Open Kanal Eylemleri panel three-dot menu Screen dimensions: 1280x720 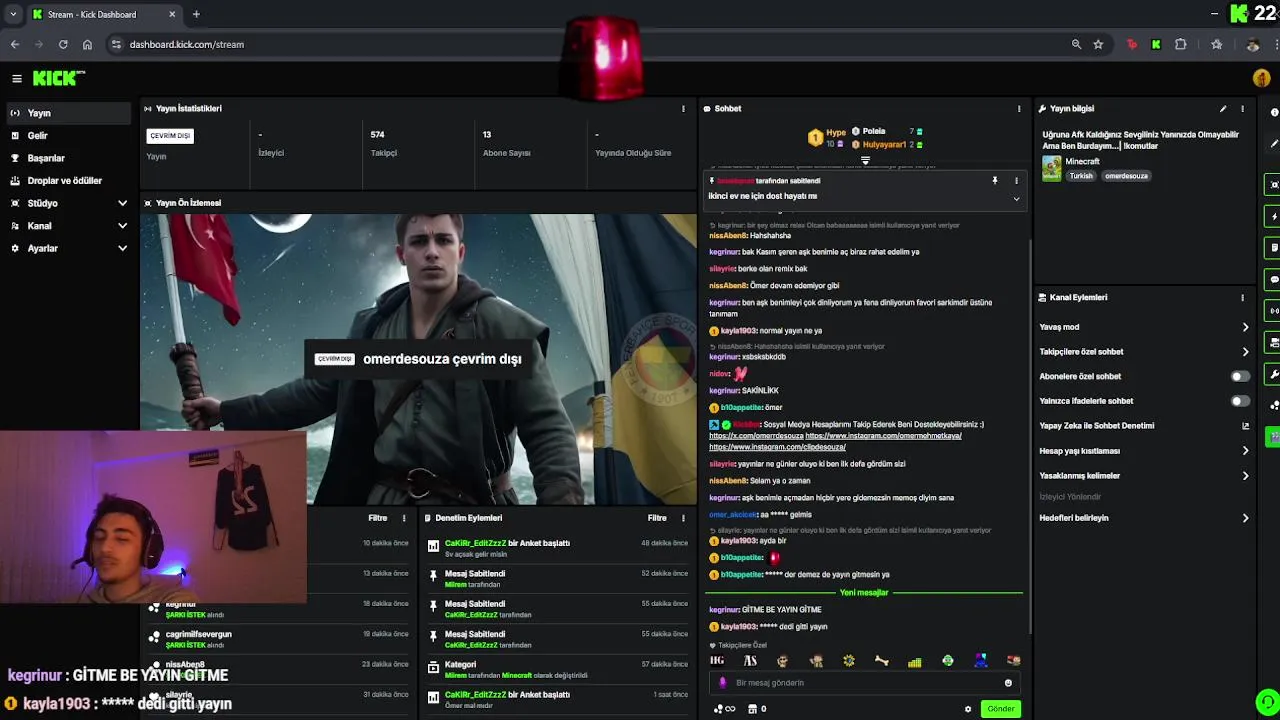(x=1243, y=297)
